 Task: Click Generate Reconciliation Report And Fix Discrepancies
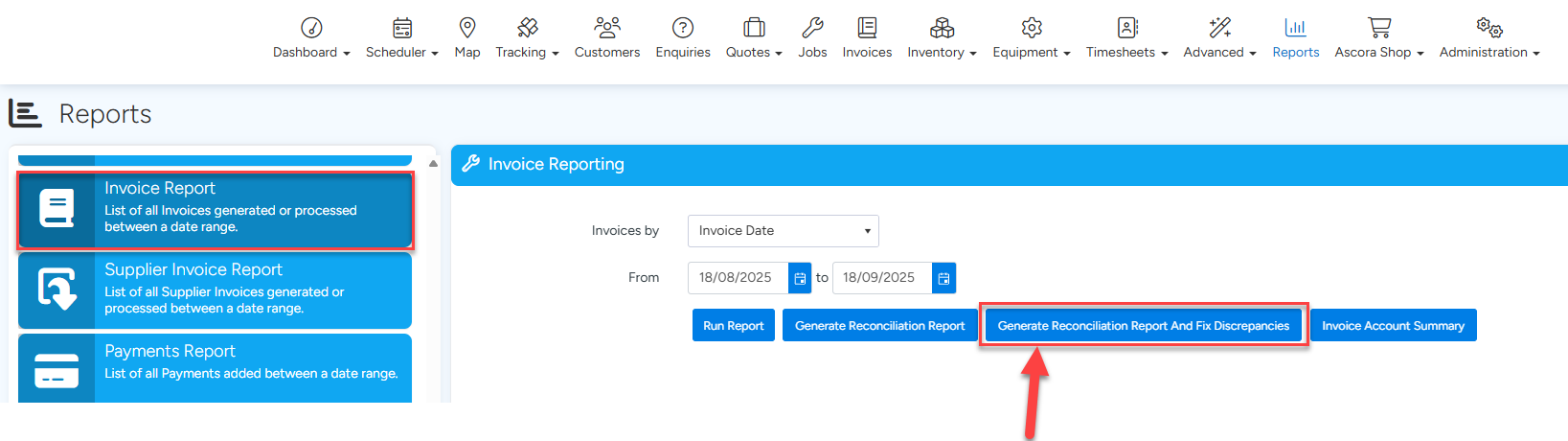[1143, 326]
